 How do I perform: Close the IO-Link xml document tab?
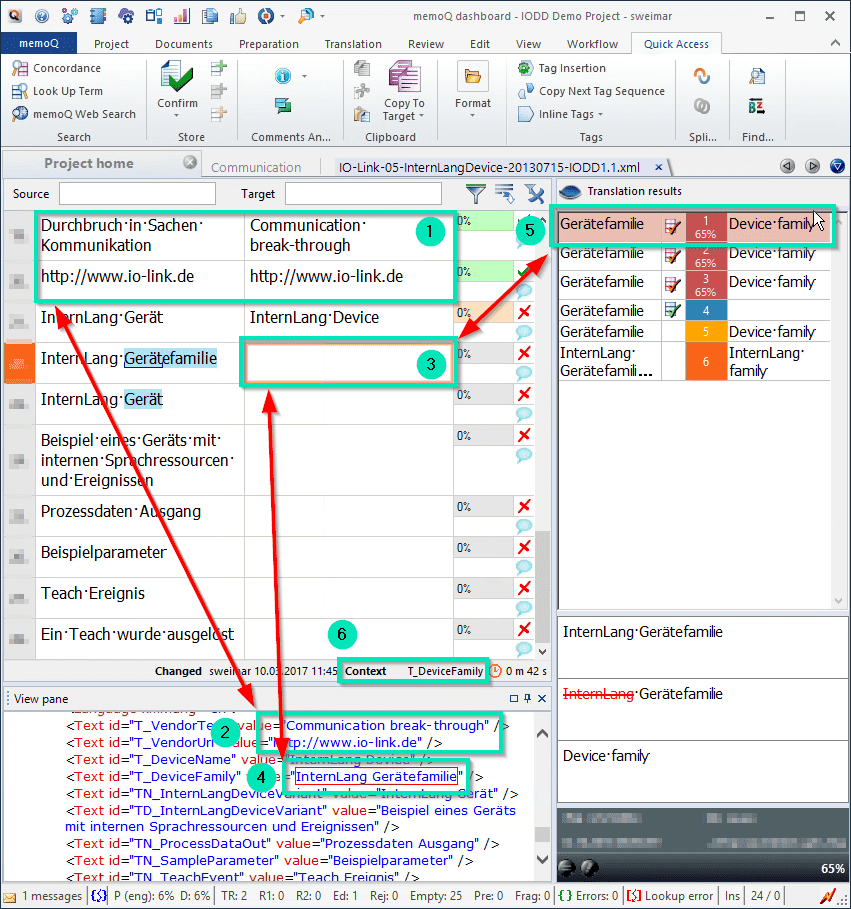click(x=659, y=167)
